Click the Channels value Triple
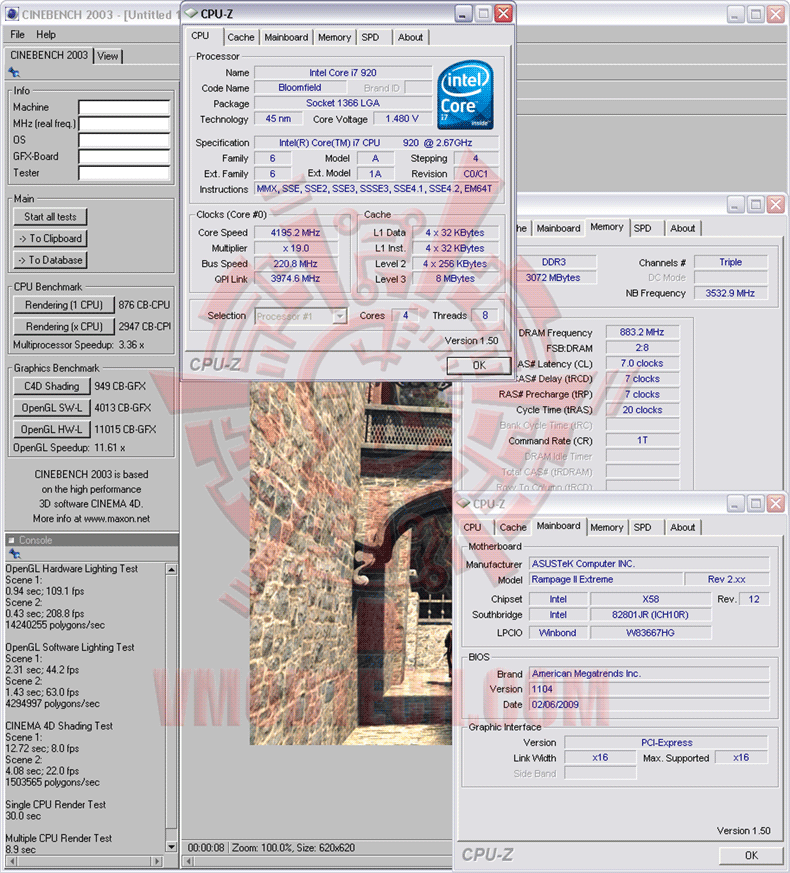Image resolution: width=790 pixels, height=873 pixels. click(x=730, y=262)
